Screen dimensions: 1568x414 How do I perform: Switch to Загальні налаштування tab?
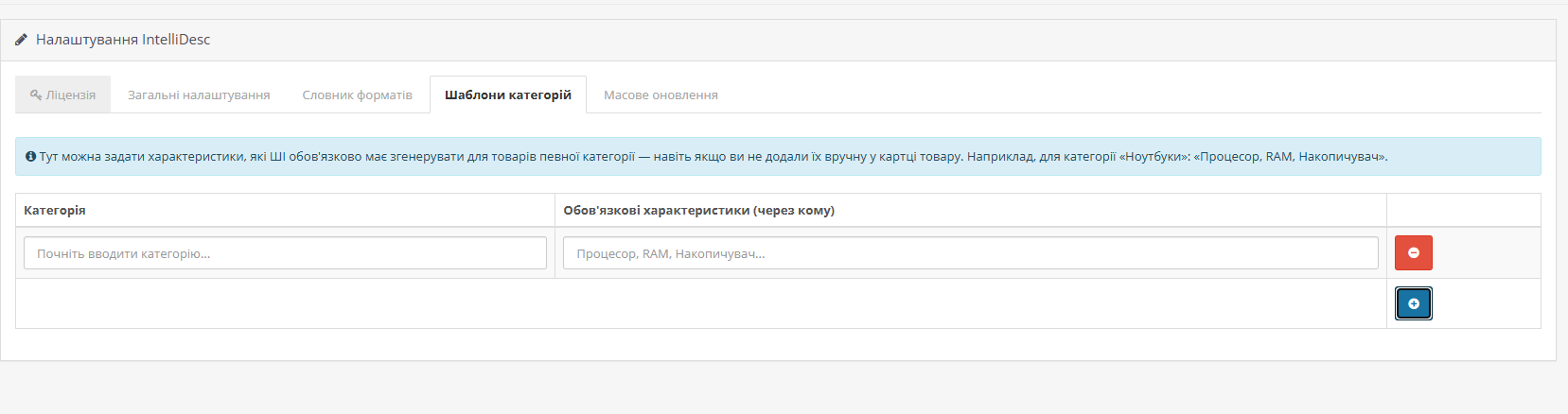[x=199, y=95]
